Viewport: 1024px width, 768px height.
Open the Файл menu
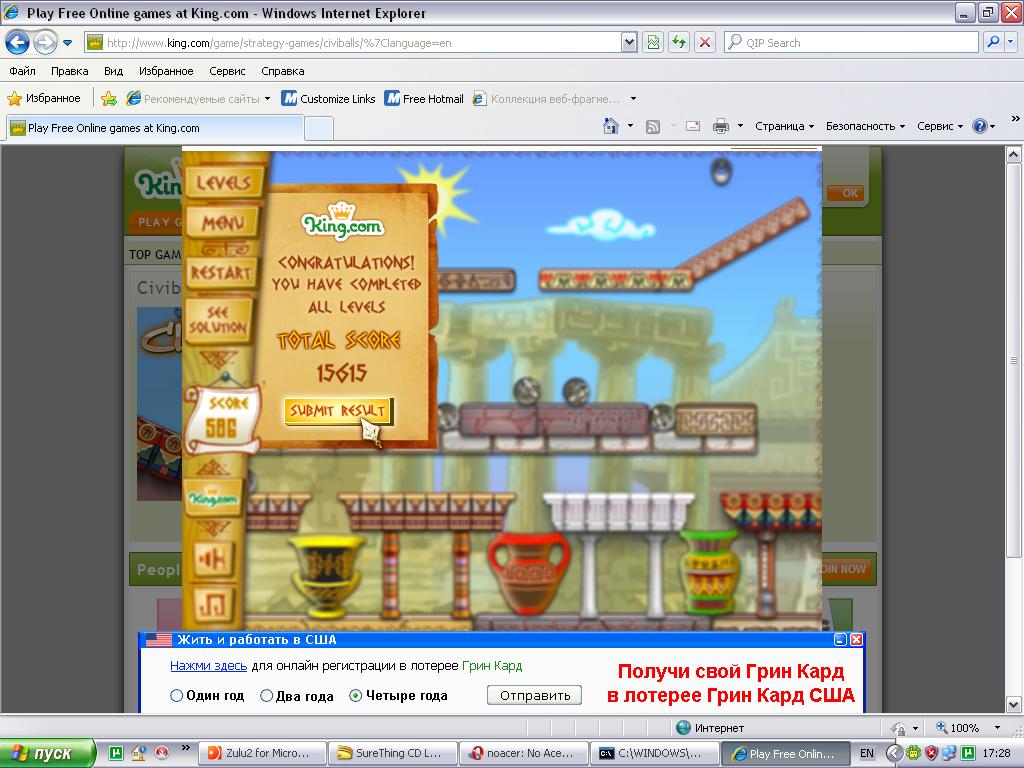(22, 71)
